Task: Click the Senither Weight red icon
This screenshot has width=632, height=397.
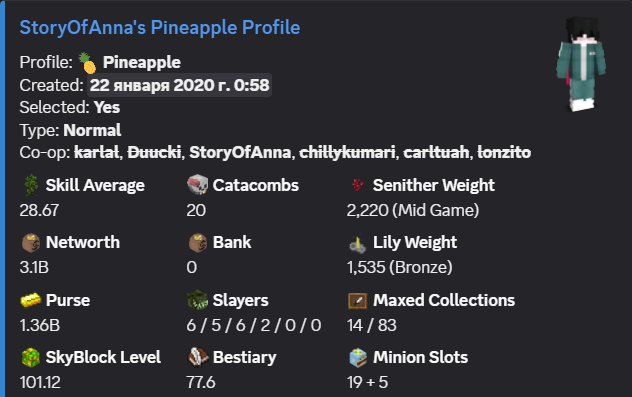Action: point(358,185)
